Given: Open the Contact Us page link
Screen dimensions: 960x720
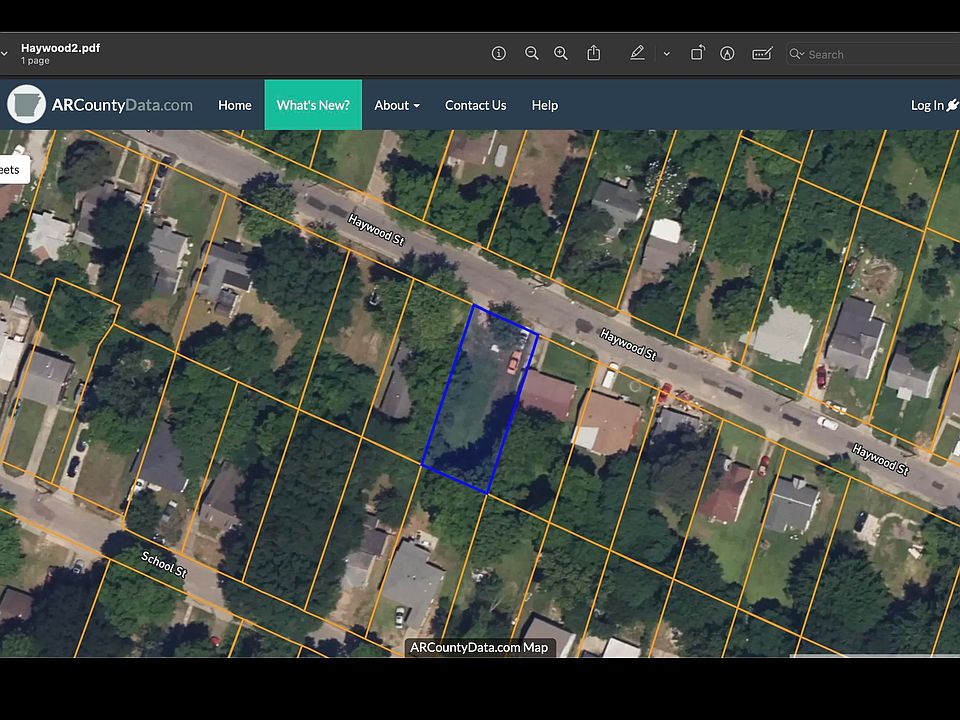Looking at the screenshot, I should point(475,105).
